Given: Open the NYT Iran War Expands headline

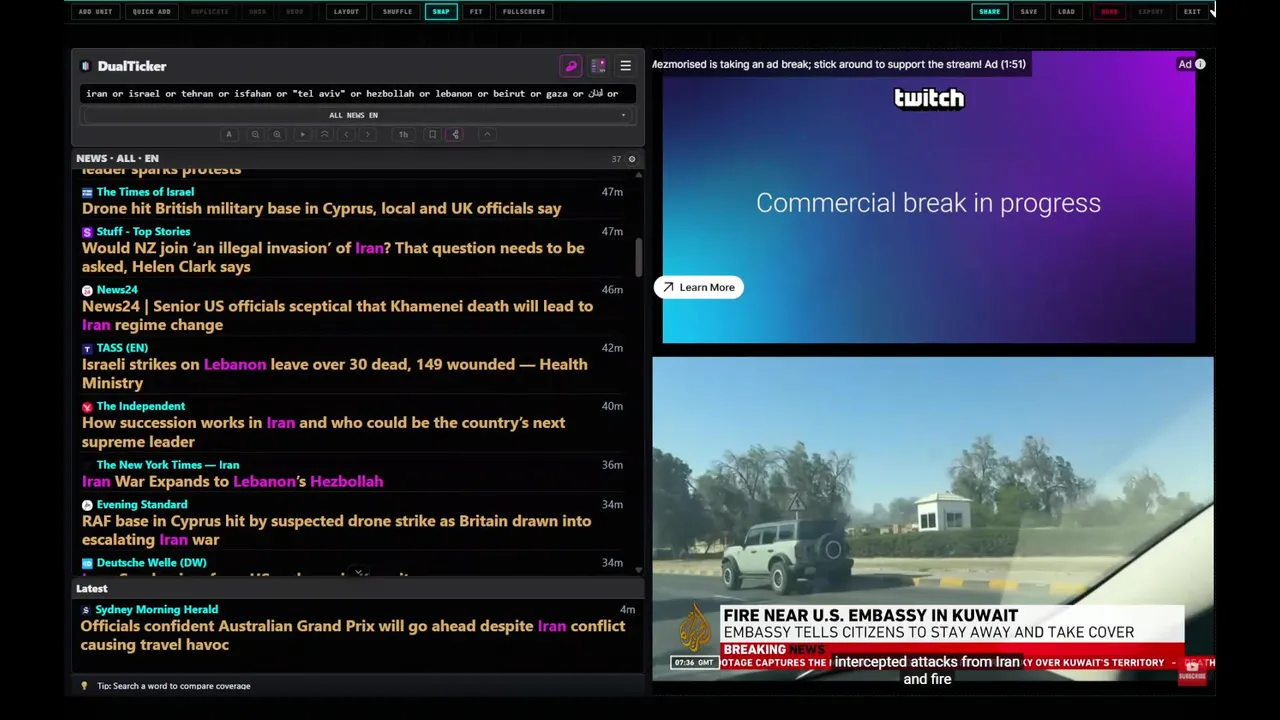Looking at the screenshot, I should click(232, 482).
